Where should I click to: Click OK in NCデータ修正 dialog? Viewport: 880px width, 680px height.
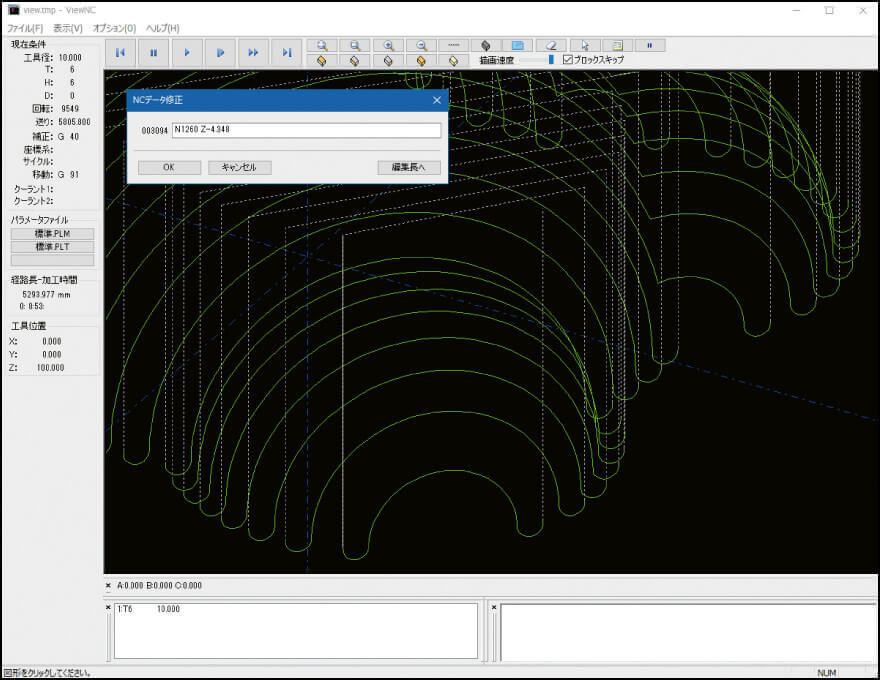[x=168, y=167]
